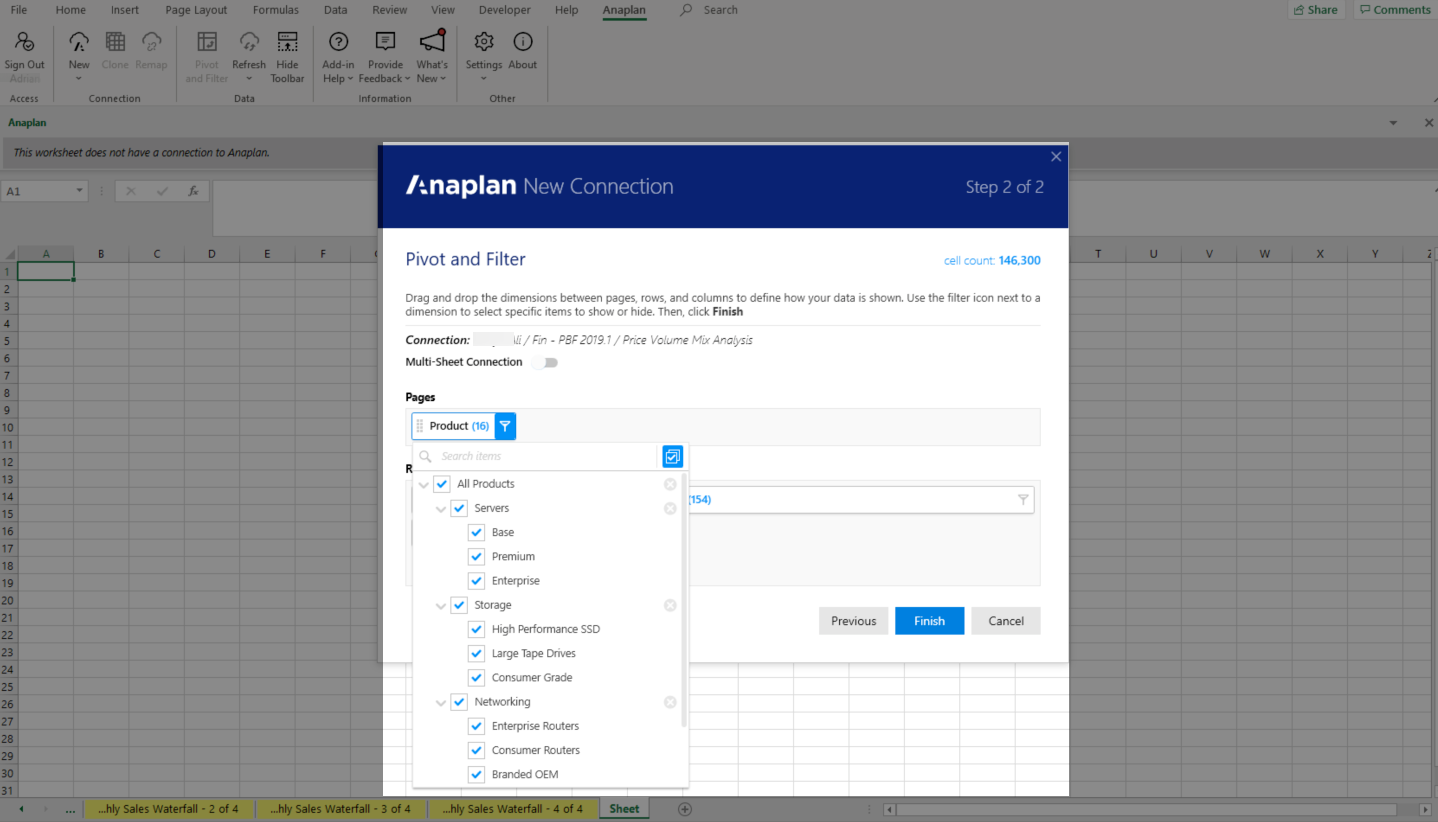
Task: Uncheck the Networking checkbox
Action: tap(459, 702)
